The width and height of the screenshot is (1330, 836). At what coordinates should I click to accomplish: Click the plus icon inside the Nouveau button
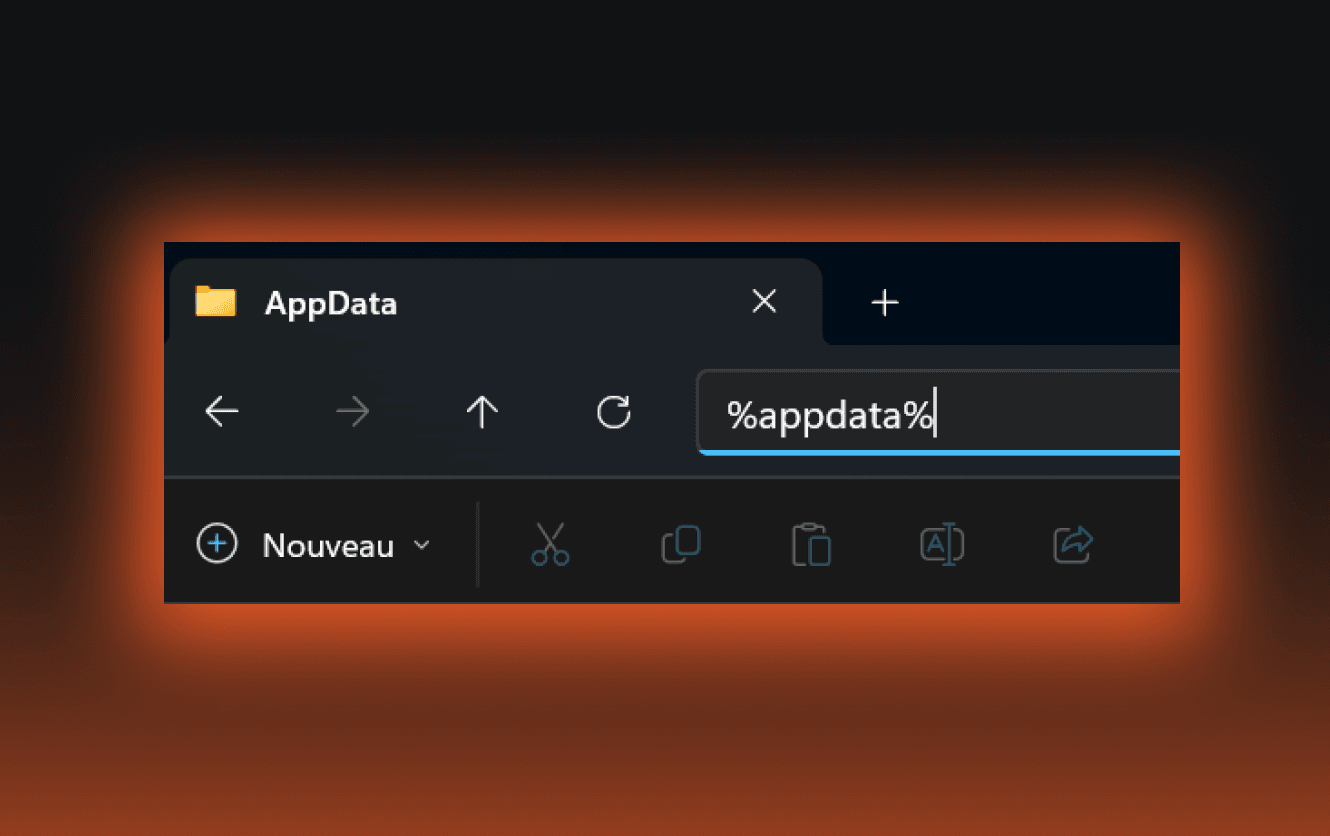[217, 544]
